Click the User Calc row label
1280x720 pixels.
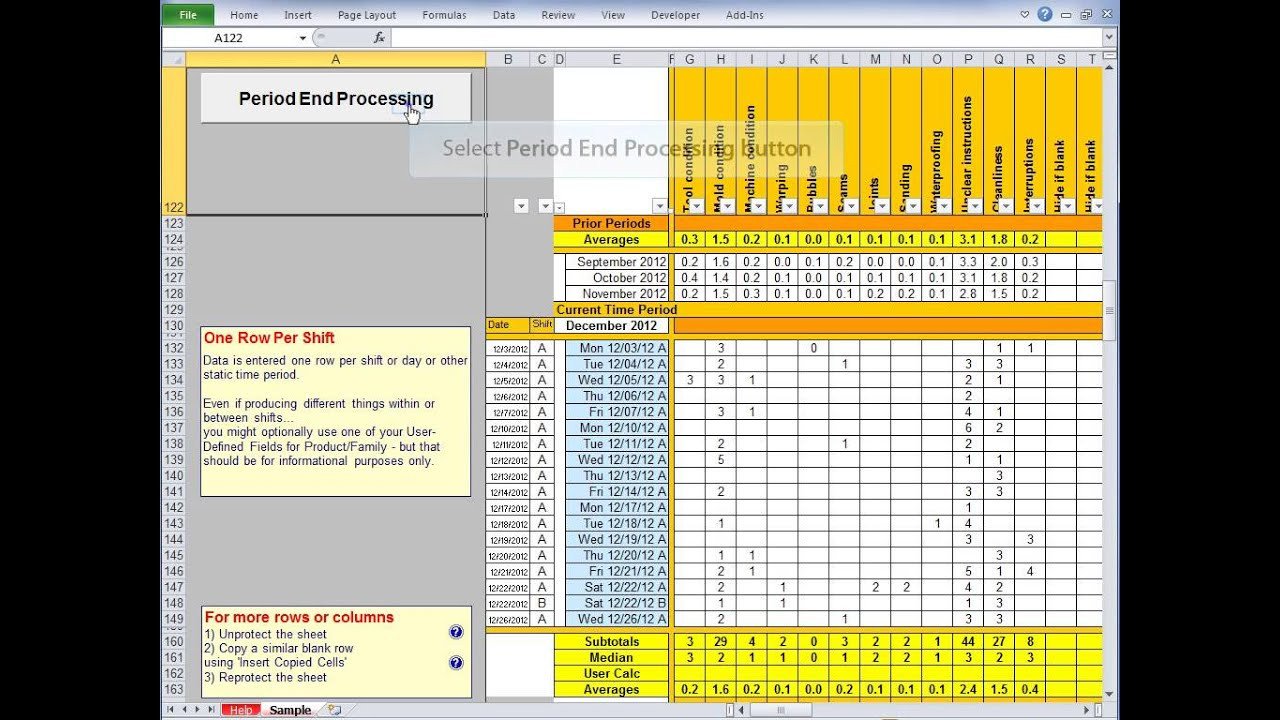(612, 674)
